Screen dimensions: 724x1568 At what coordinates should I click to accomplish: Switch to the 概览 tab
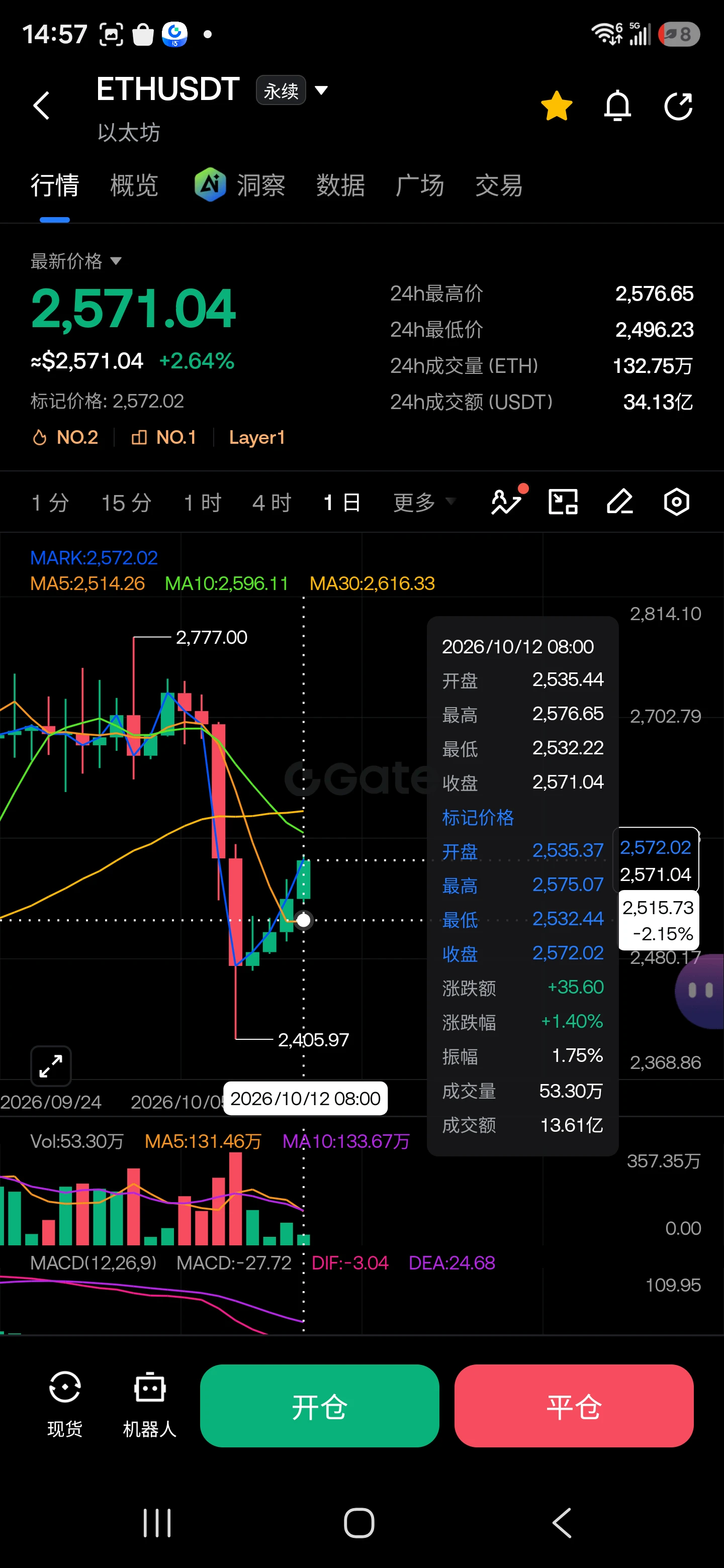point(134,185)
